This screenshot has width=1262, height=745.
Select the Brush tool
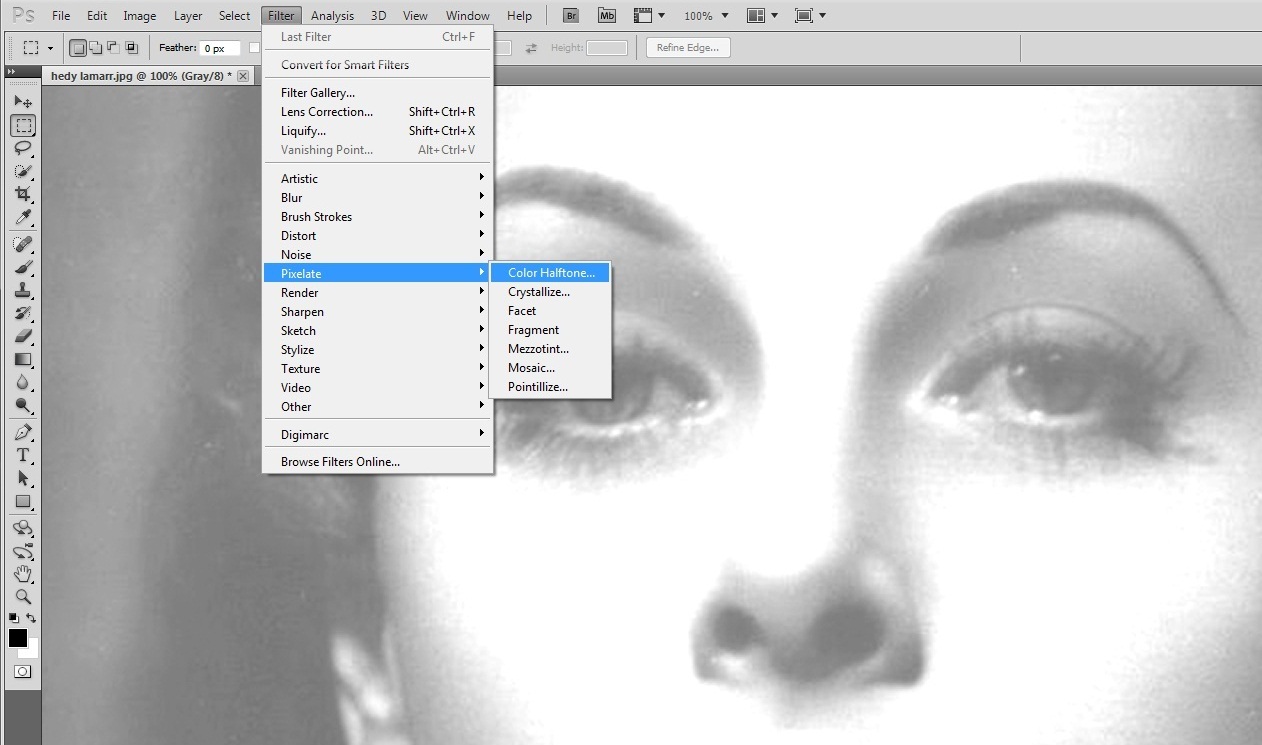coord(23,268)
